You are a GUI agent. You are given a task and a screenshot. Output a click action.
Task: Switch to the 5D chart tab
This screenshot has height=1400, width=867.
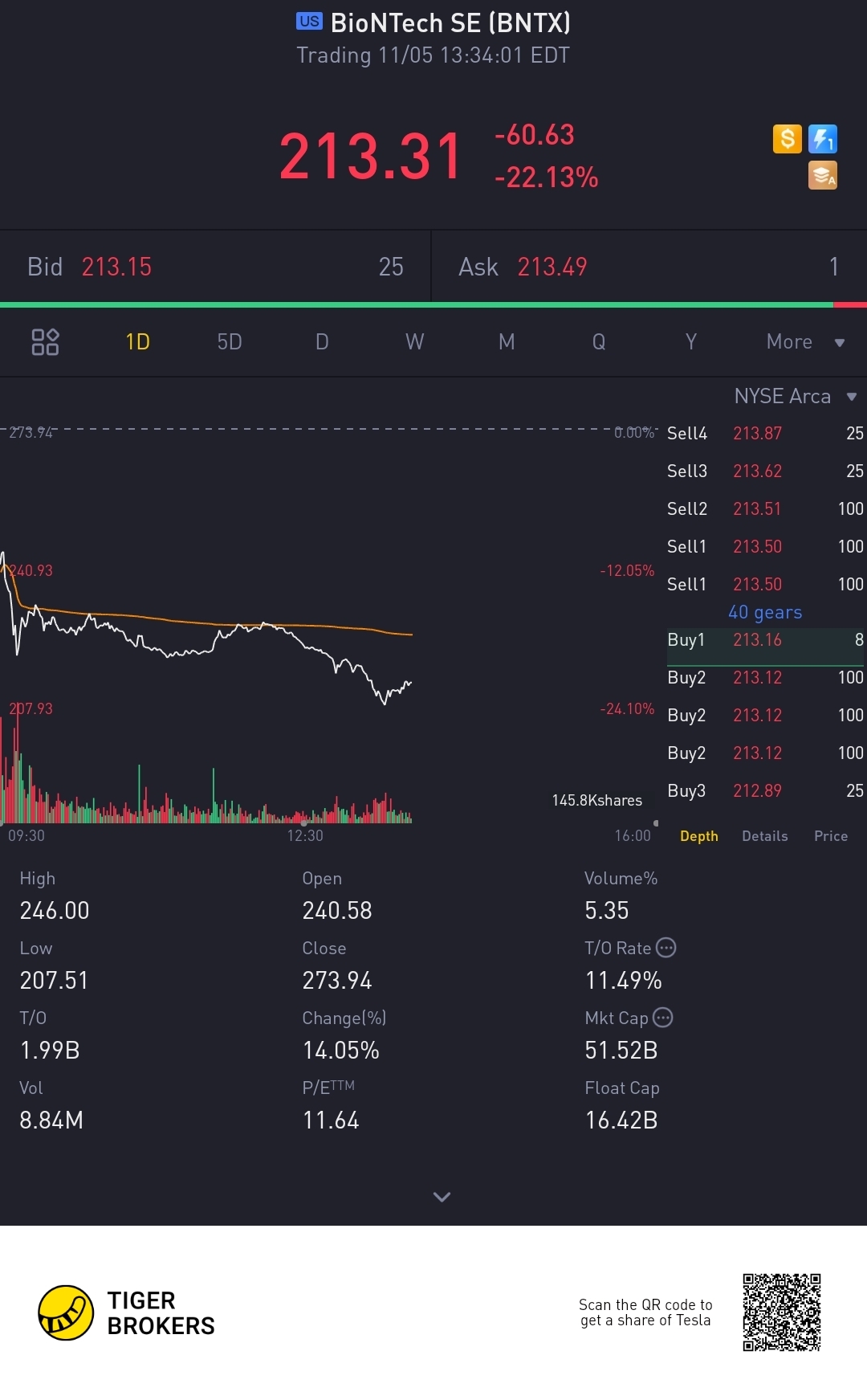230,342
